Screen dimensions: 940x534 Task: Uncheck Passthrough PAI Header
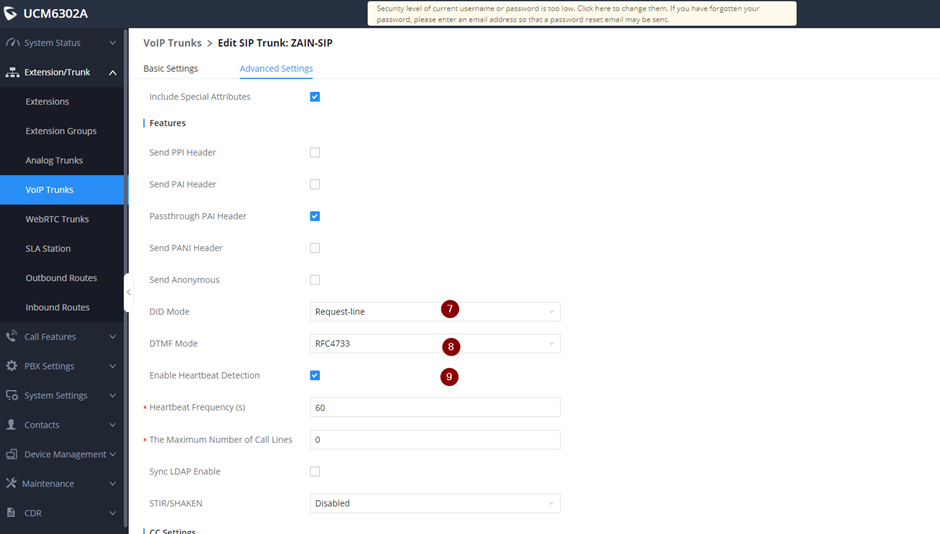pyautogui.click(x=315, y=216)
